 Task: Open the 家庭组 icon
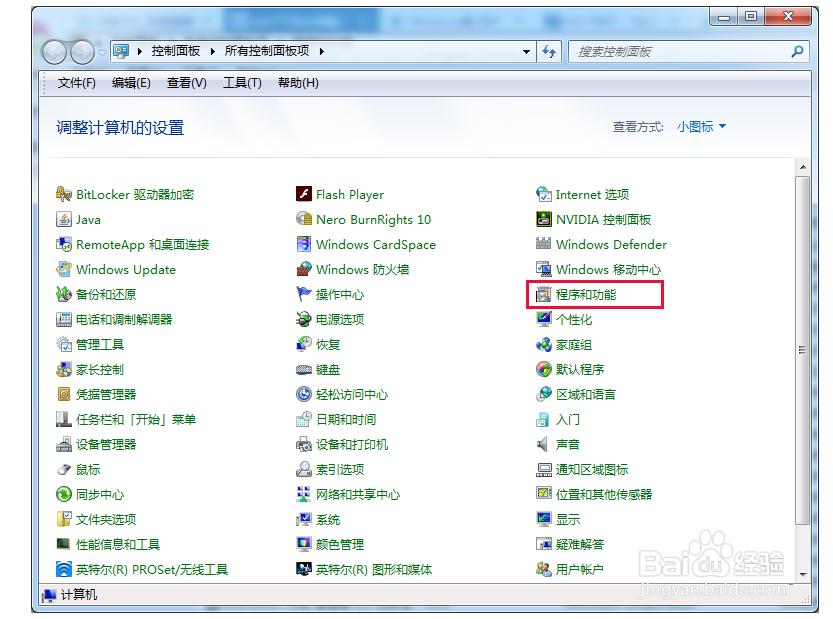click(x=544, y=344)
